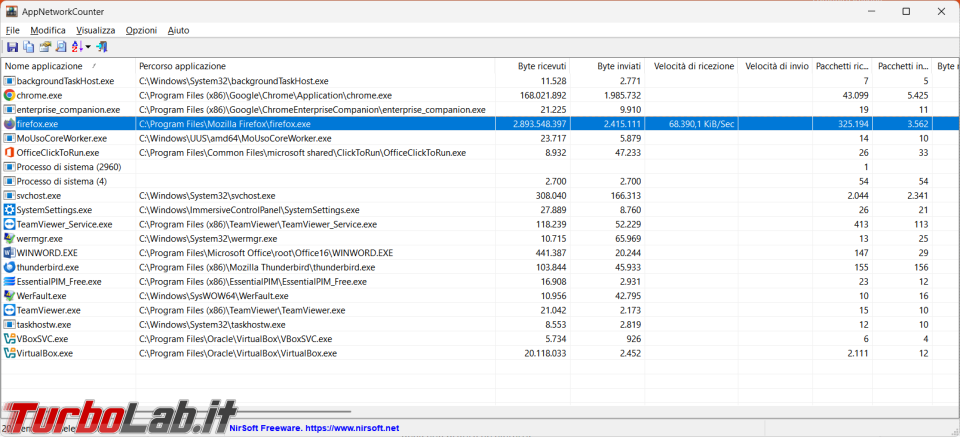Screen dimensions: 960x437
Task: Click the EssentialPIM_Free.exe icon
Action: coord(9,282)
